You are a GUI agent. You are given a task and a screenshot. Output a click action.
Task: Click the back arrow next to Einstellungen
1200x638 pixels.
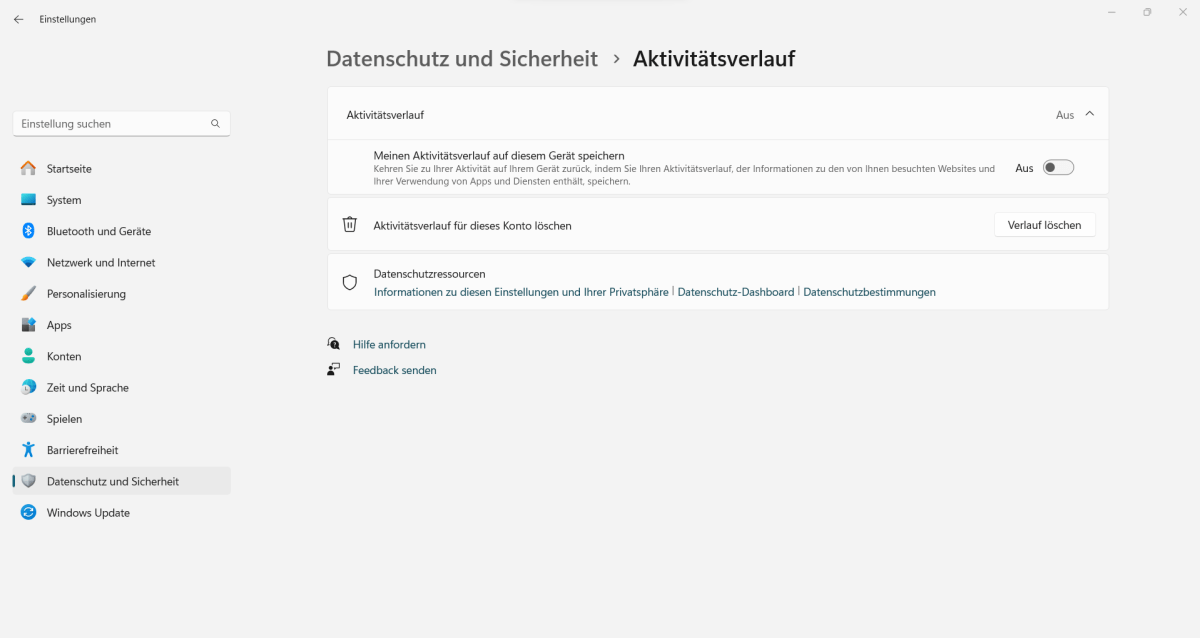(18, 19)
